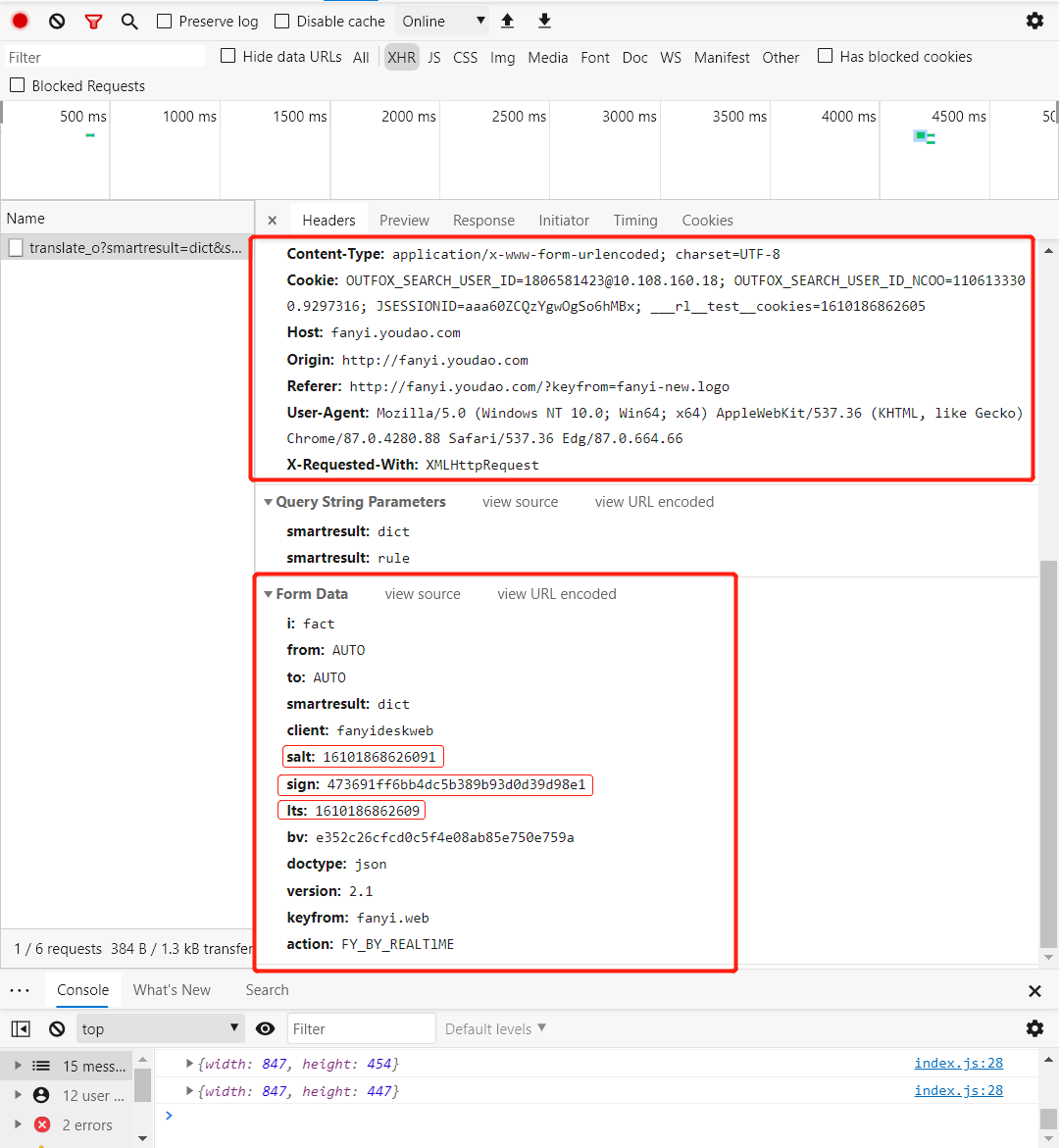Clear the network log
The width and height of the screenshot is (1059, 1148).
click(x=57, y=22)
